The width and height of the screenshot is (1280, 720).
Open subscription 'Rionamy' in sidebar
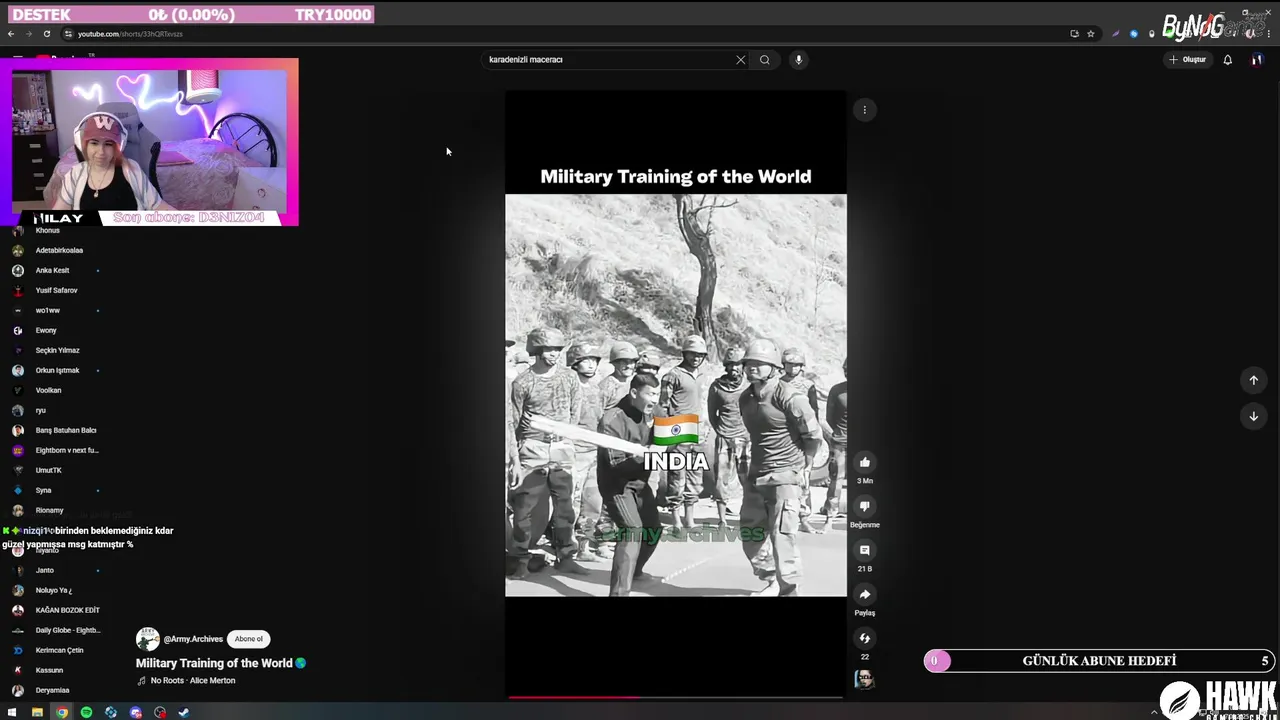click(49, 510)
